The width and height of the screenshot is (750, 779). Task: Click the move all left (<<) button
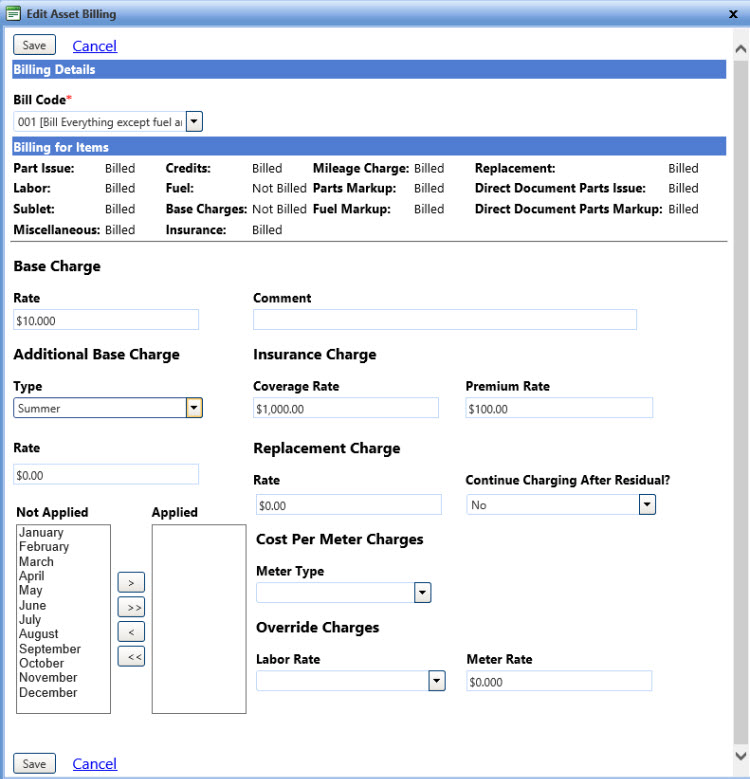coord(131,657)
